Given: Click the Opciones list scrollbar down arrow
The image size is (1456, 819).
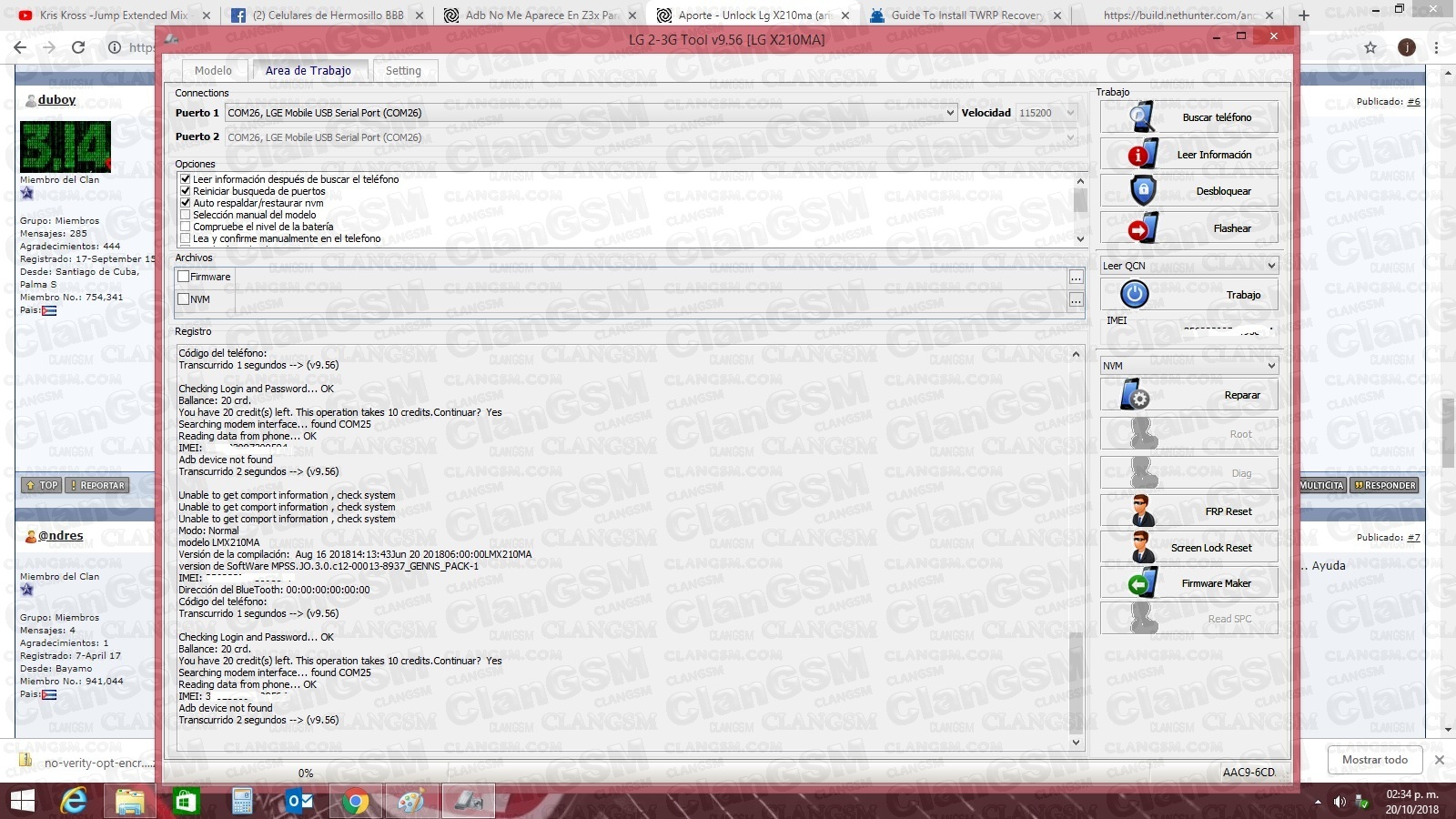Looking at the screenshot, I should 1080,239.
